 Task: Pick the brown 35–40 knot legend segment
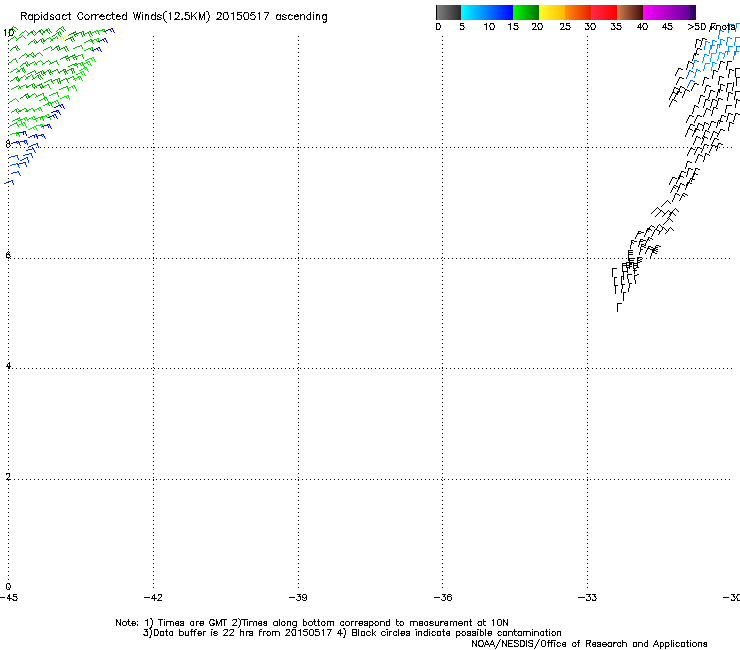(x=630, y=12)
